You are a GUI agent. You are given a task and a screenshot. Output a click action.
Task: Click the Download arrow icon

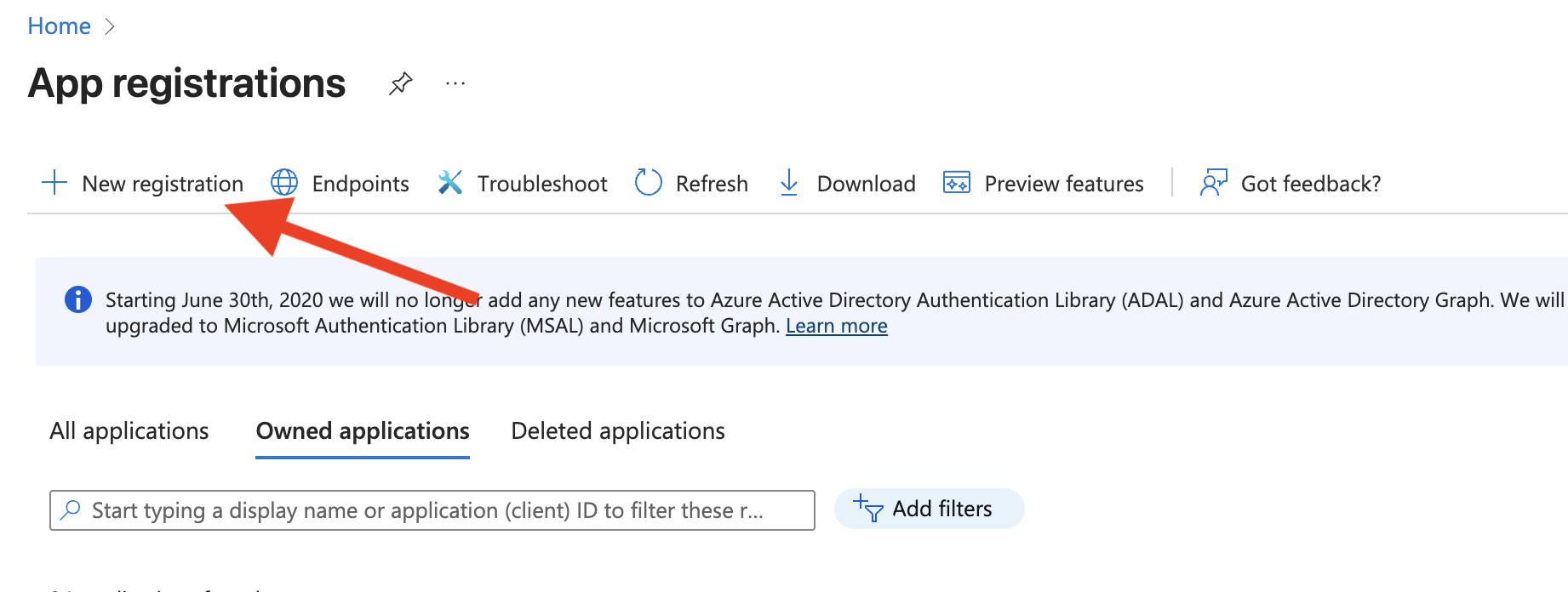coord(789,183)
